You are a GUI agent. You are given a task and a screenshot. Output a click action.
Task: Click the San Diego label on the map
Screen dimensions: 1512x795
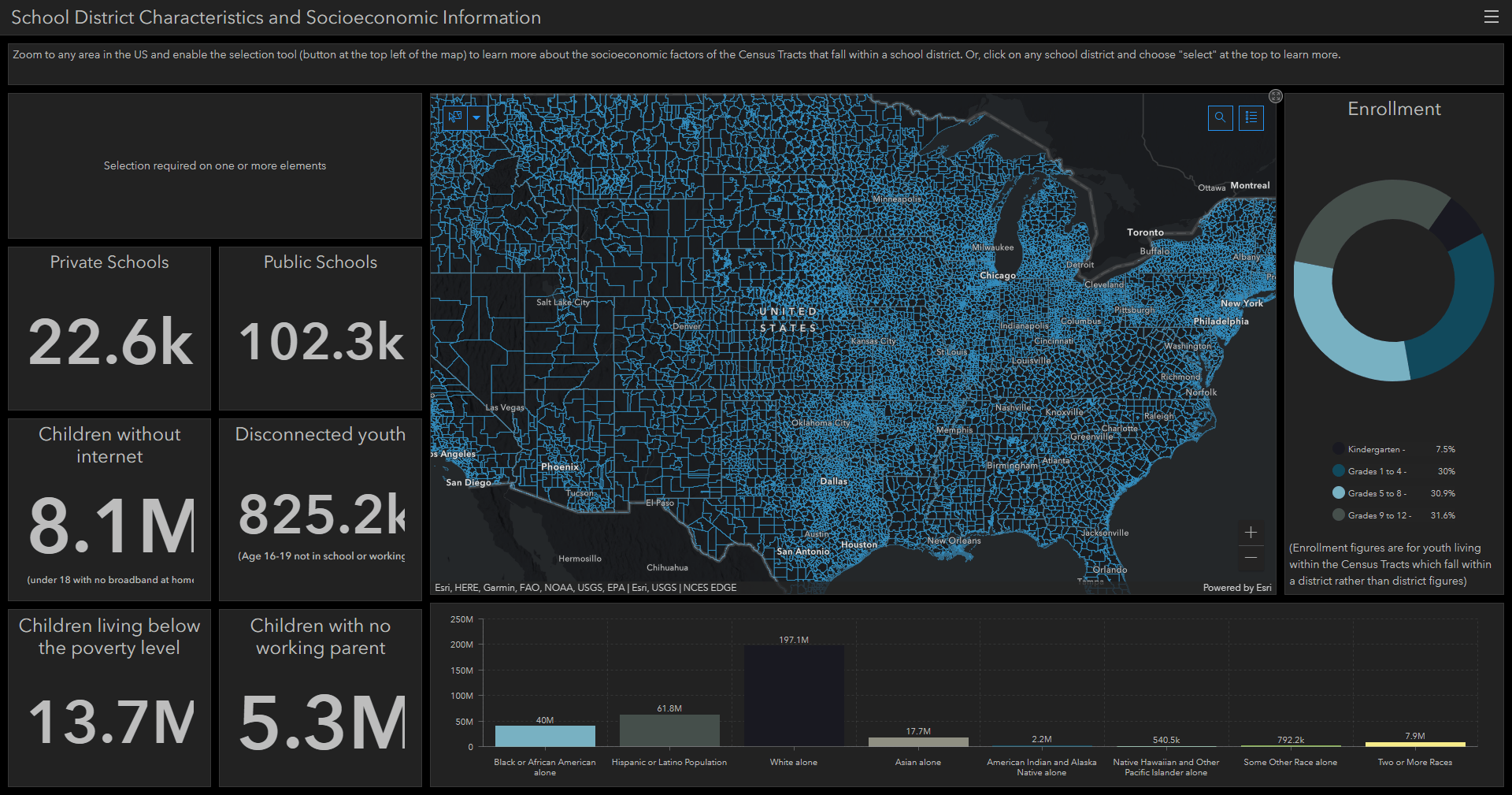pos(469,482)
